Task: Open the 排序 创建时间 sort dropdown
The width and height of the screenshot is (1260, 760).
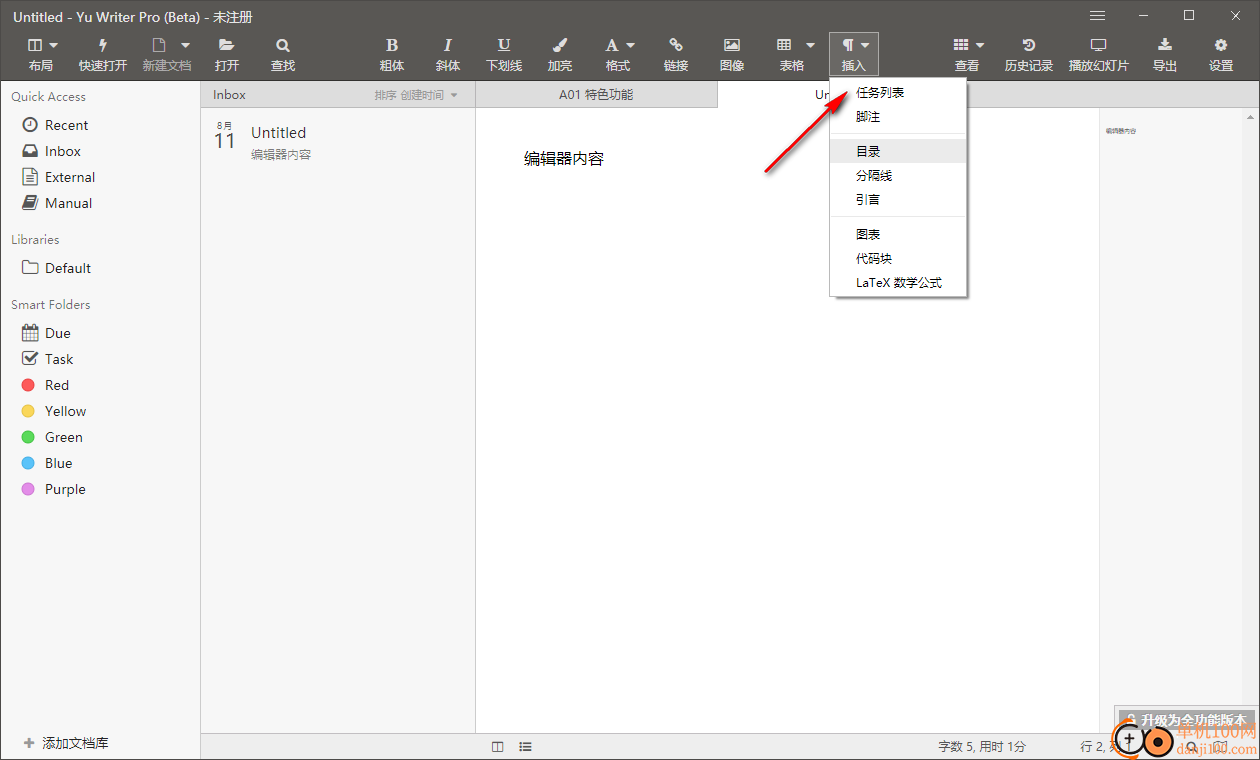Action: click(x=416, y=95)
